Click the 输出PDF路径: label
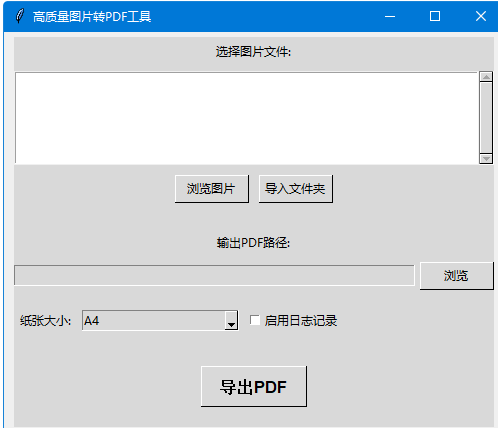Viewport: 498px width, 428px height. coord(253,243)
